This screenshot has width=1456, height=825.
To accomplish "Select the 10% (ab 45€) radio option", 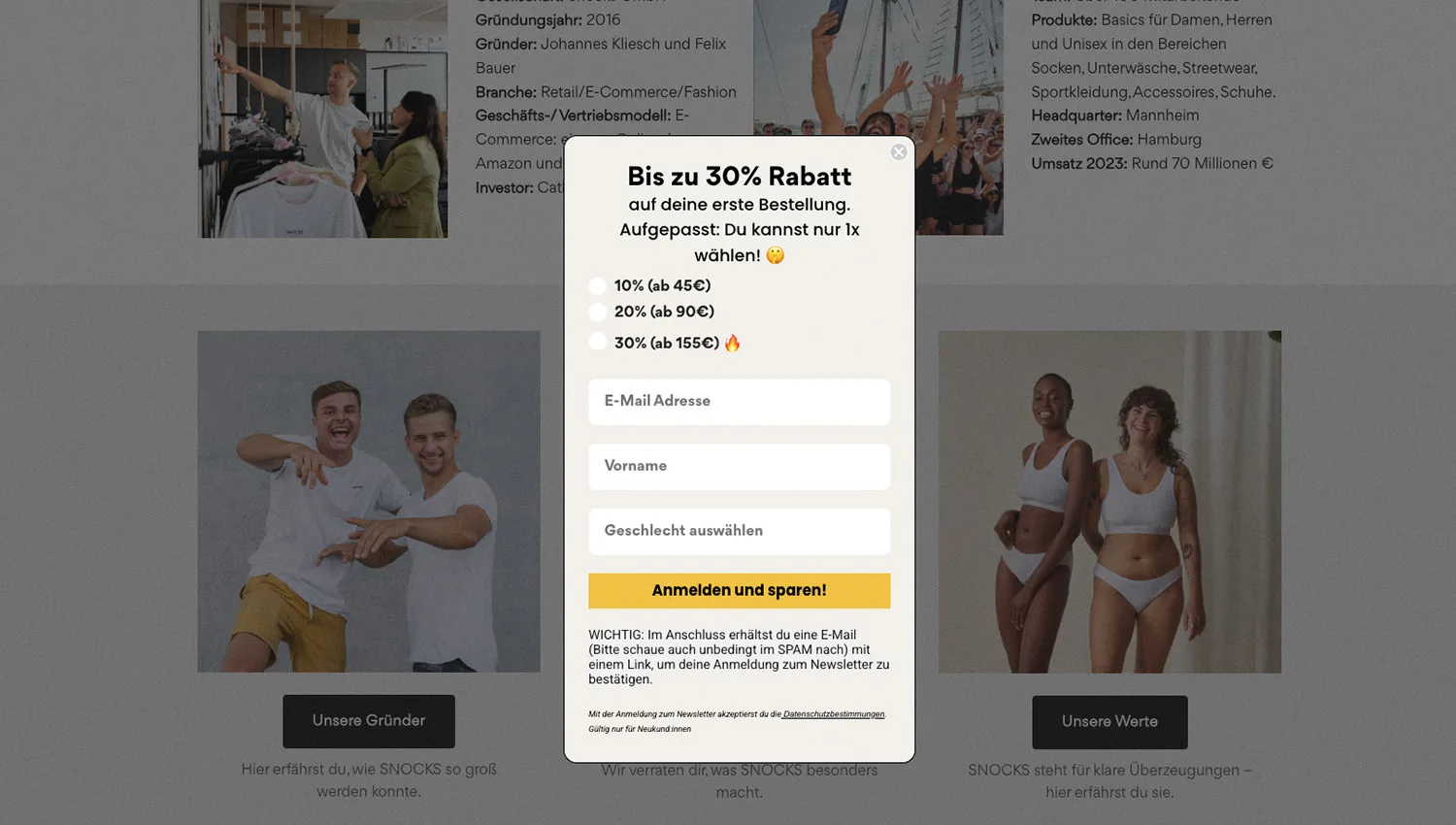I will click(598, 286).
